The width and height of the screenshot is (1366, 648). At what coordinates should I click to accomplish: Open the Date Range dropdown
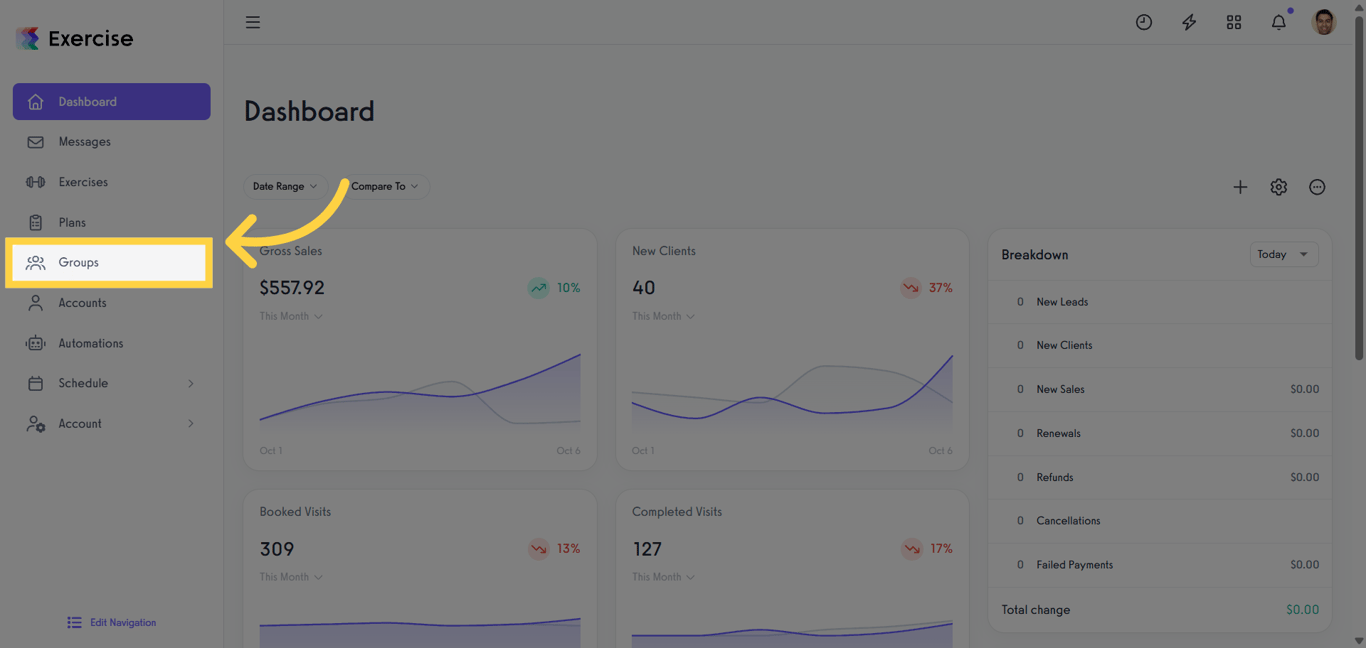pos(285,186)
